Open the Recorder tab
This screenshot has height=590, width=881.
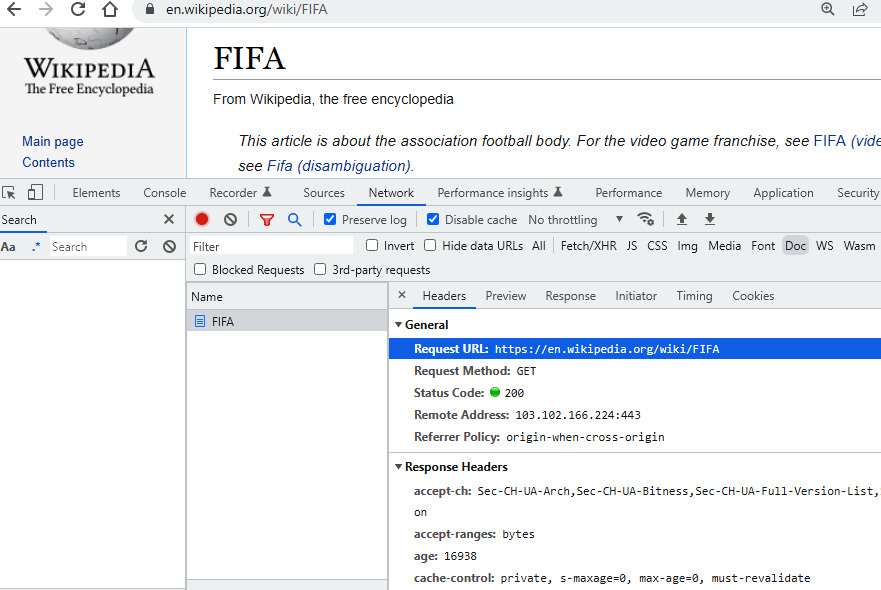(x=240, y=193)
